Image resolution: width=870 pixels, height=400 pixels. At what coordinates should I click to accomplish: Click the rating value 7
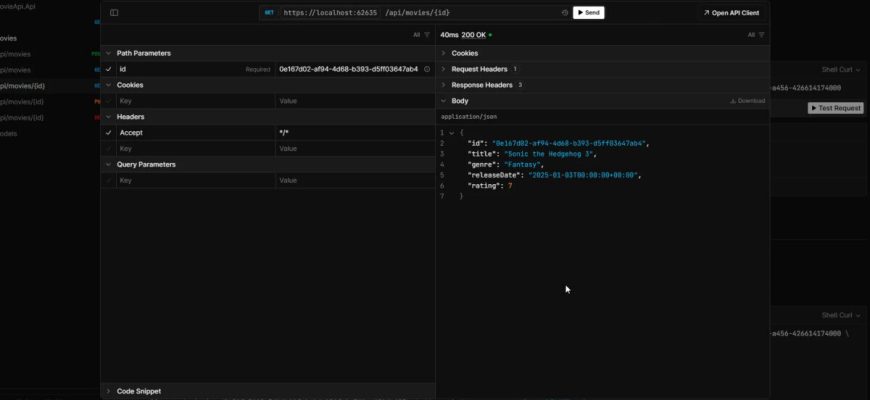tap(510, 186)
